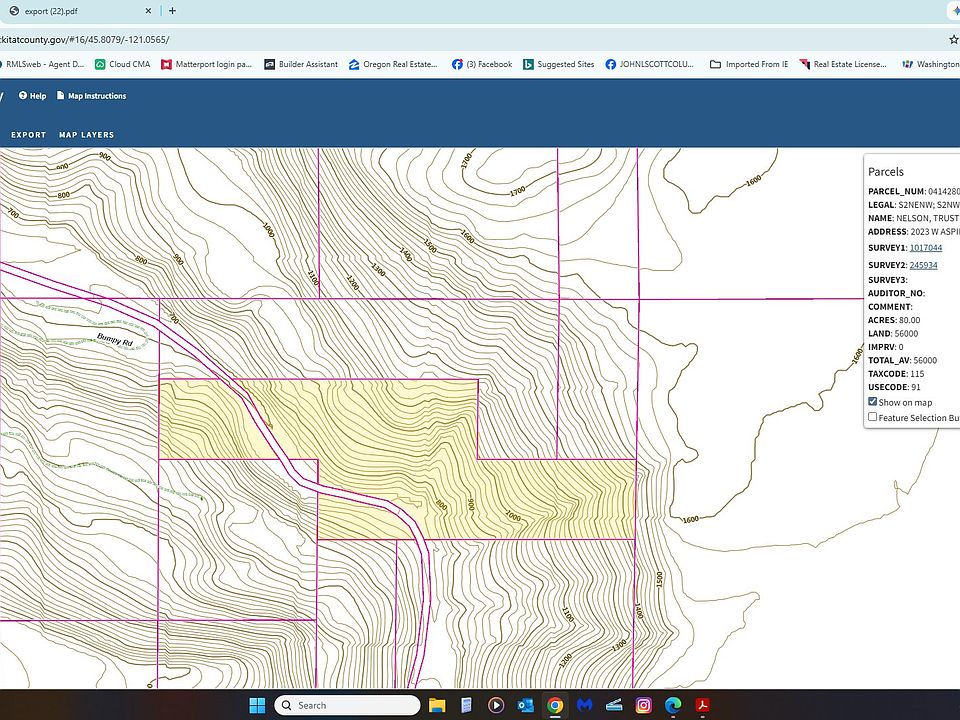This screenshot has width=960, height=720.
Task: Click the Bumpy Rd label on map
Action: 114,340
